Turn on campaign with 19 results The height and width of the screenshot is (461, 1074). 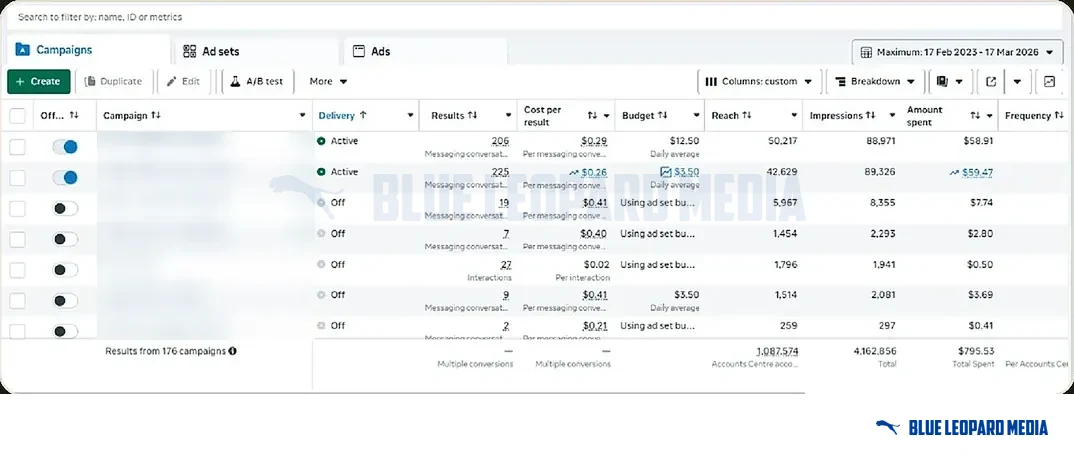click(66, 208)
